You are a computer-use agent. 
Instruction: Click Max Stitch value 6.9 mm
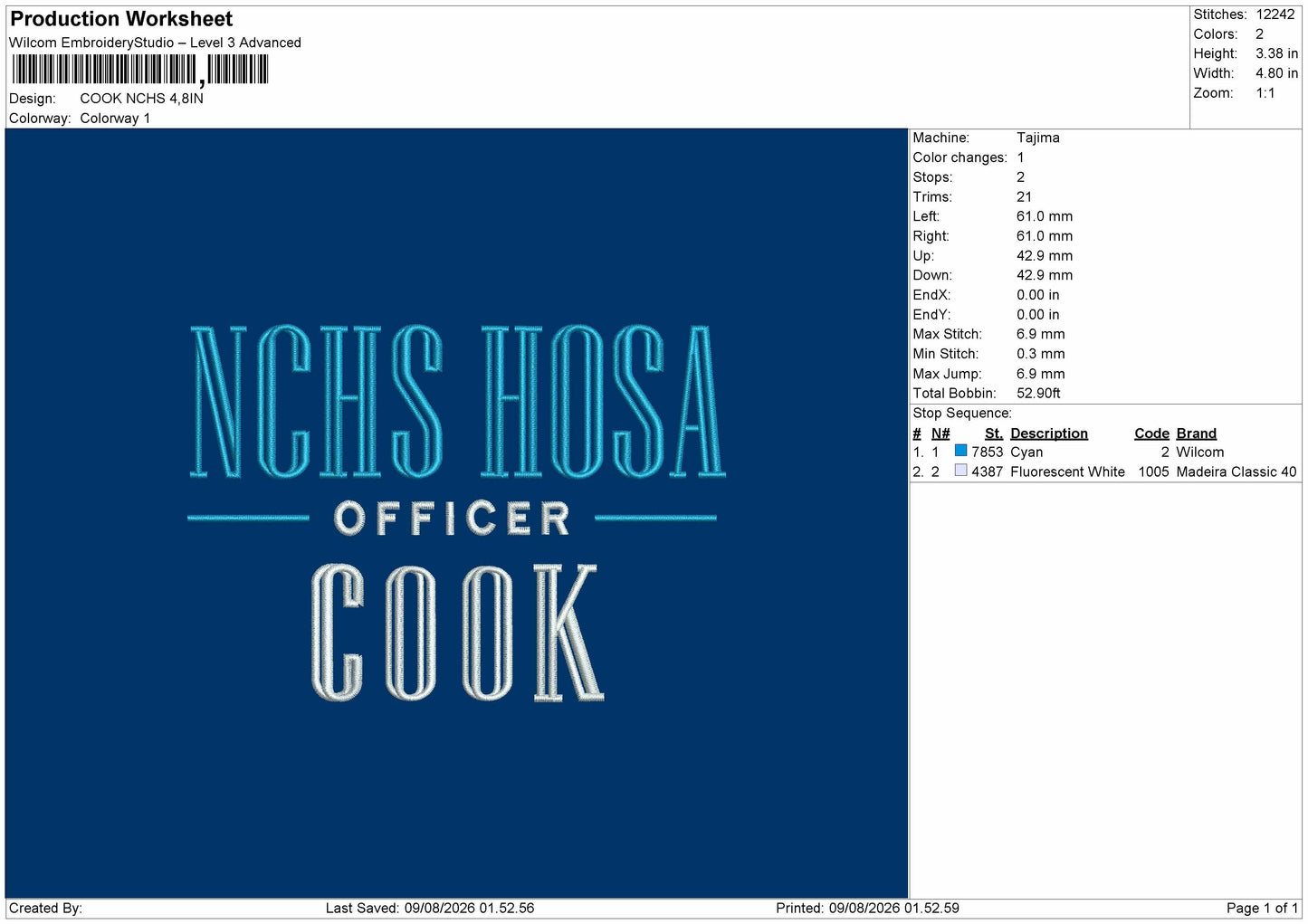click(x=1041, y=334)
